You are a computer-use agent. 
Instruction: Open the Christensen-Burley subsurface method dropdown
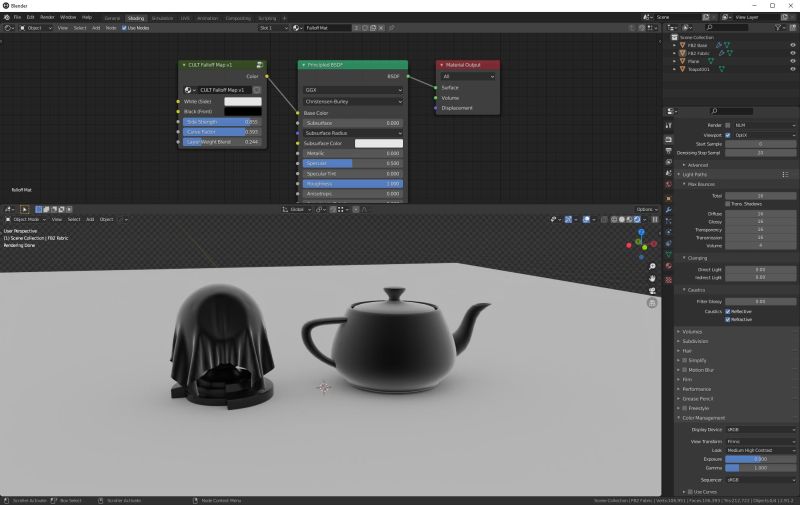point(353,102)
